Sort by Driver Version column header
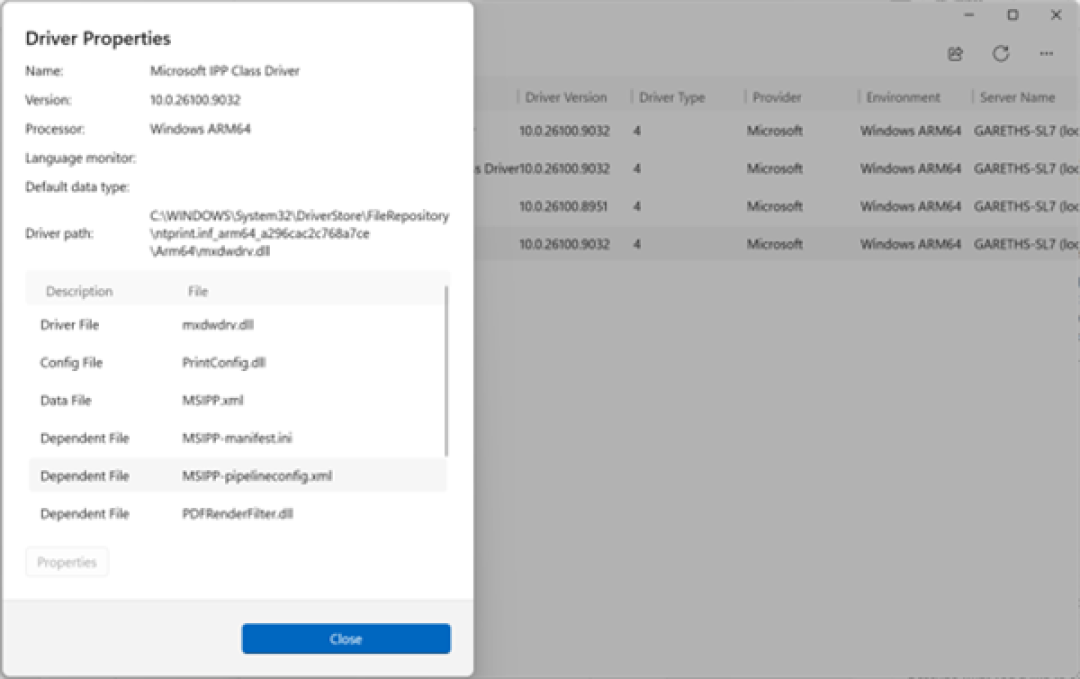The height and width of the screenshot is (679, 1080). (x=566, y=97)
